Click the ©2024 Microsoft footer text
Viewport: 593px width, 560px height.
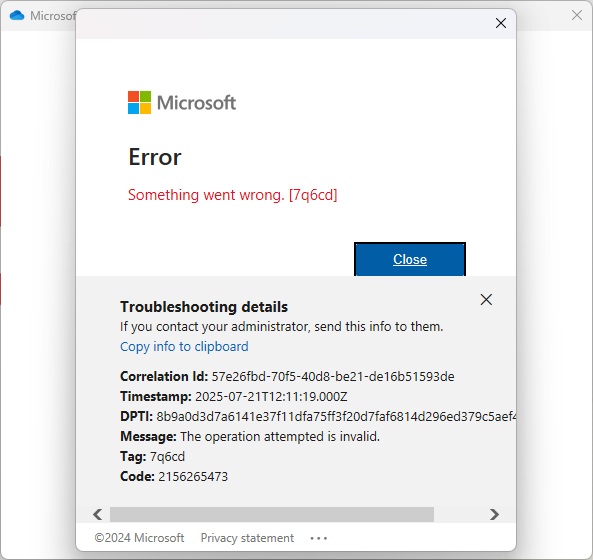tap(139, 538)
